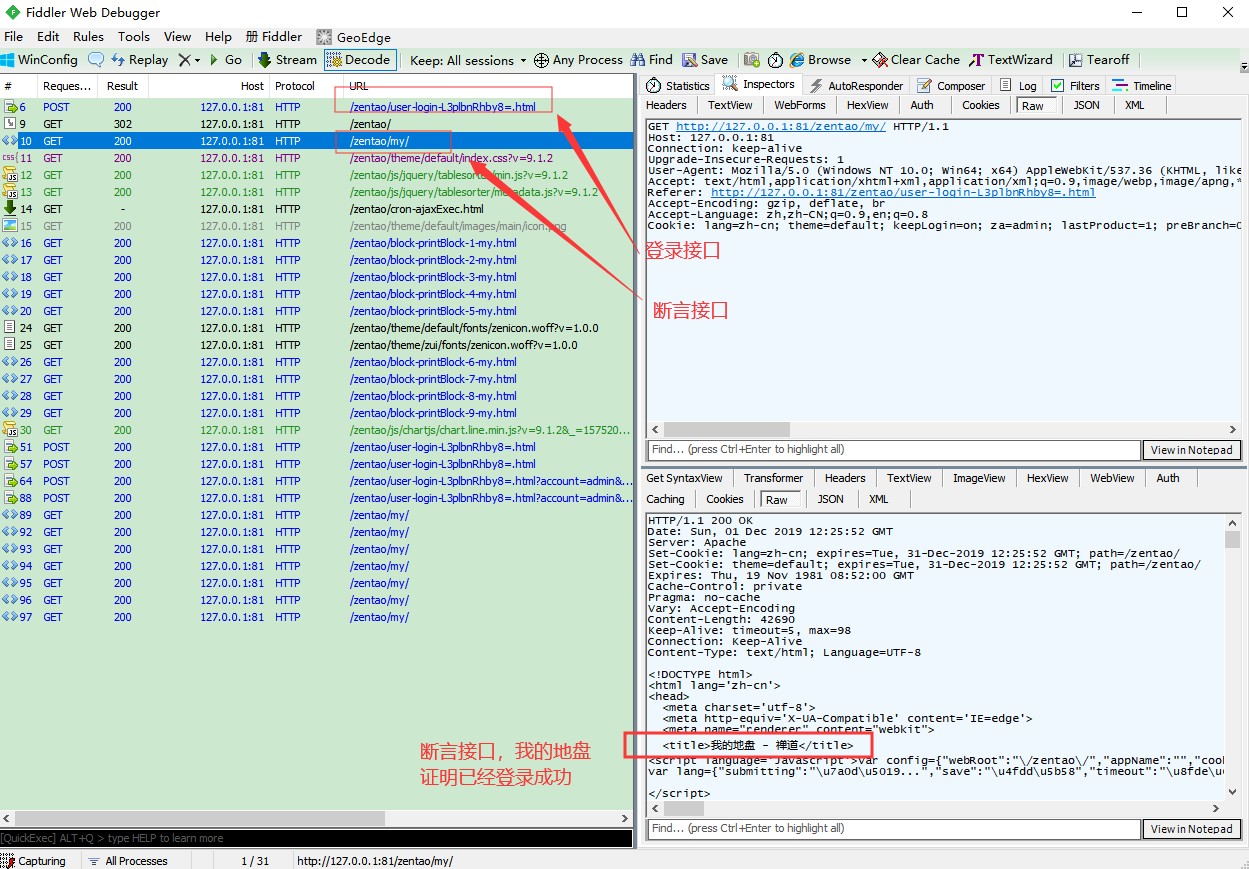Click request View in Notepad button
This screenshot has height=869, width=1249.
tap(1191, 450)
